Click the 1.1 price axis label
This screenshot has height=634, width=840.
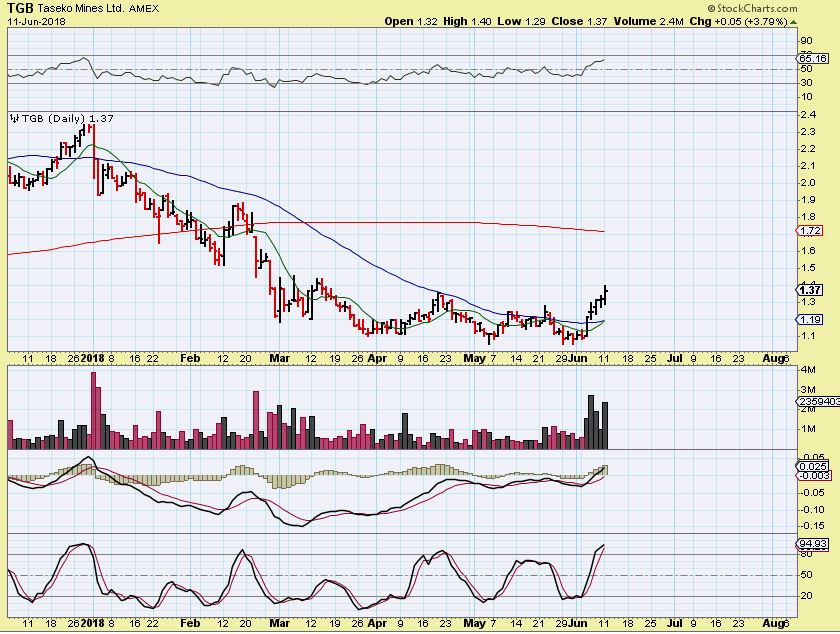[x=808, y=336]
